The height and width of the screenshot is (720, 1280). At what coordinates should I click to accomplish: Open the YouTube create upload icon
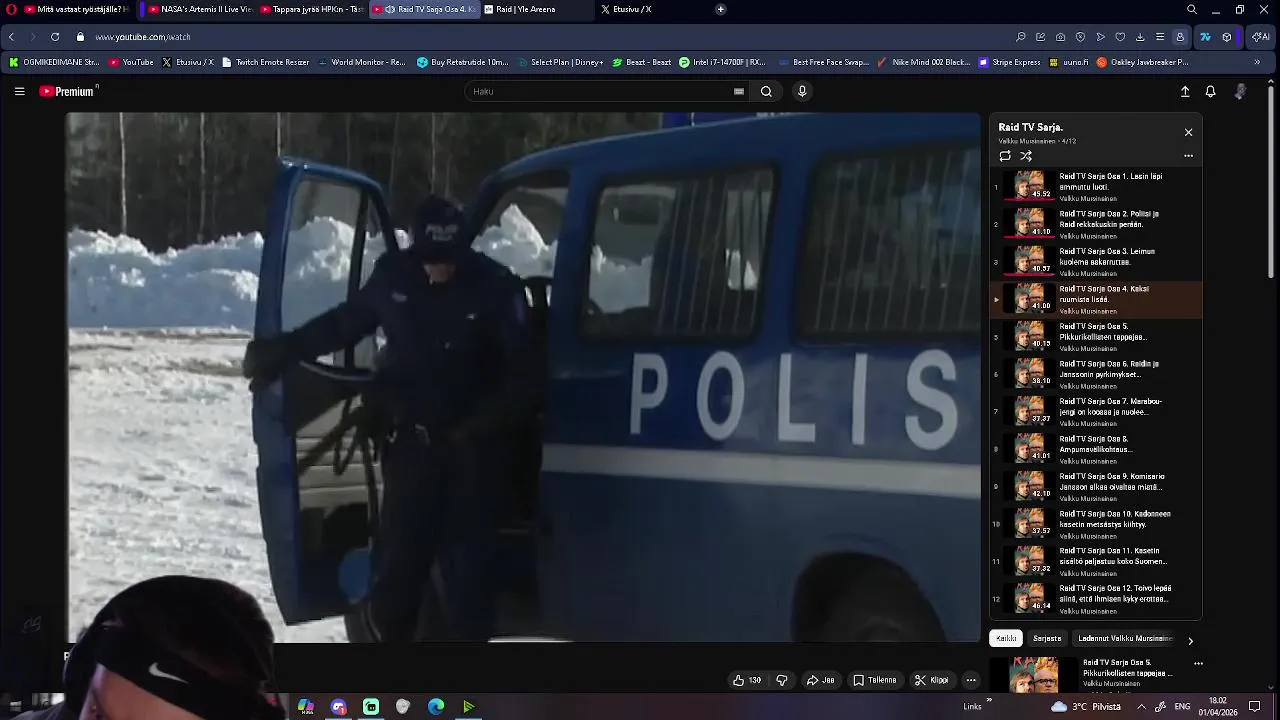[1185, 91]
